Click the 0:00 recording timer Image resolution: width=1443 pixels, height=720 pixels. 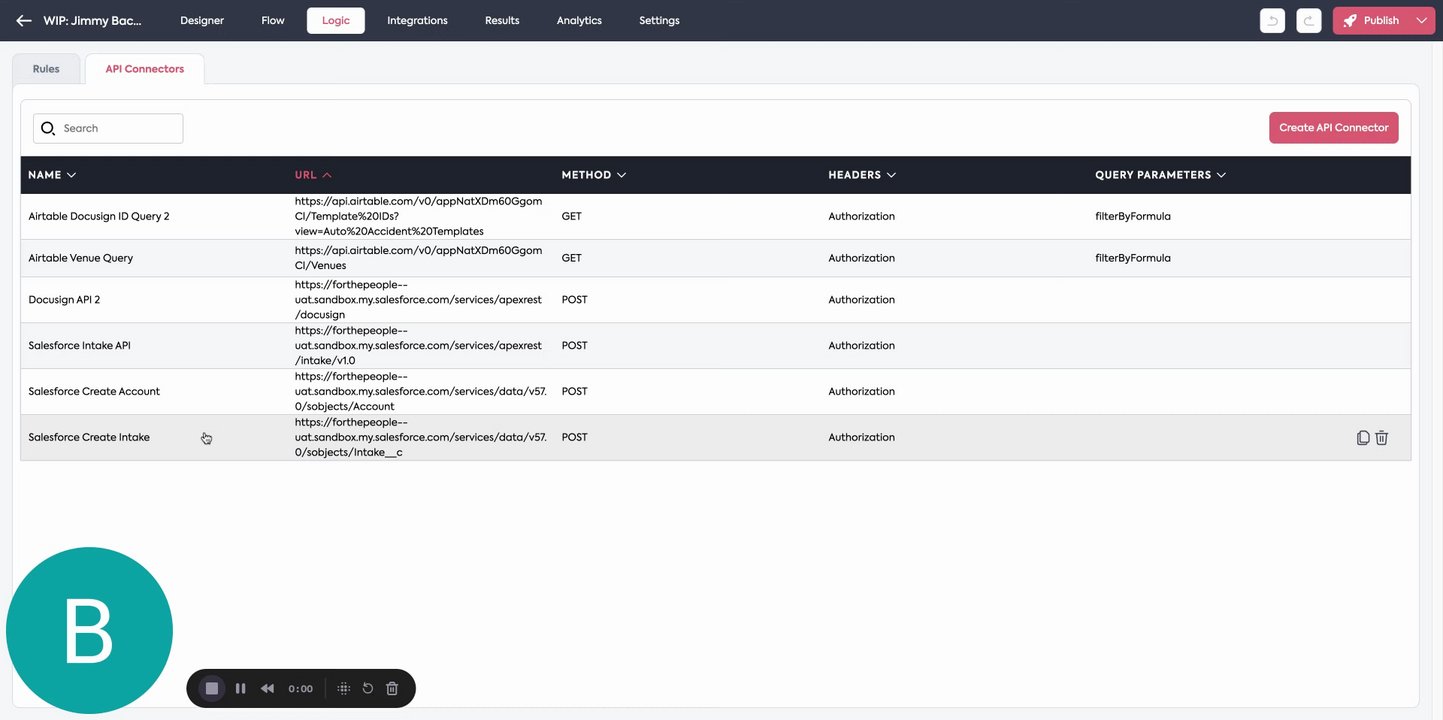point(300,689)
